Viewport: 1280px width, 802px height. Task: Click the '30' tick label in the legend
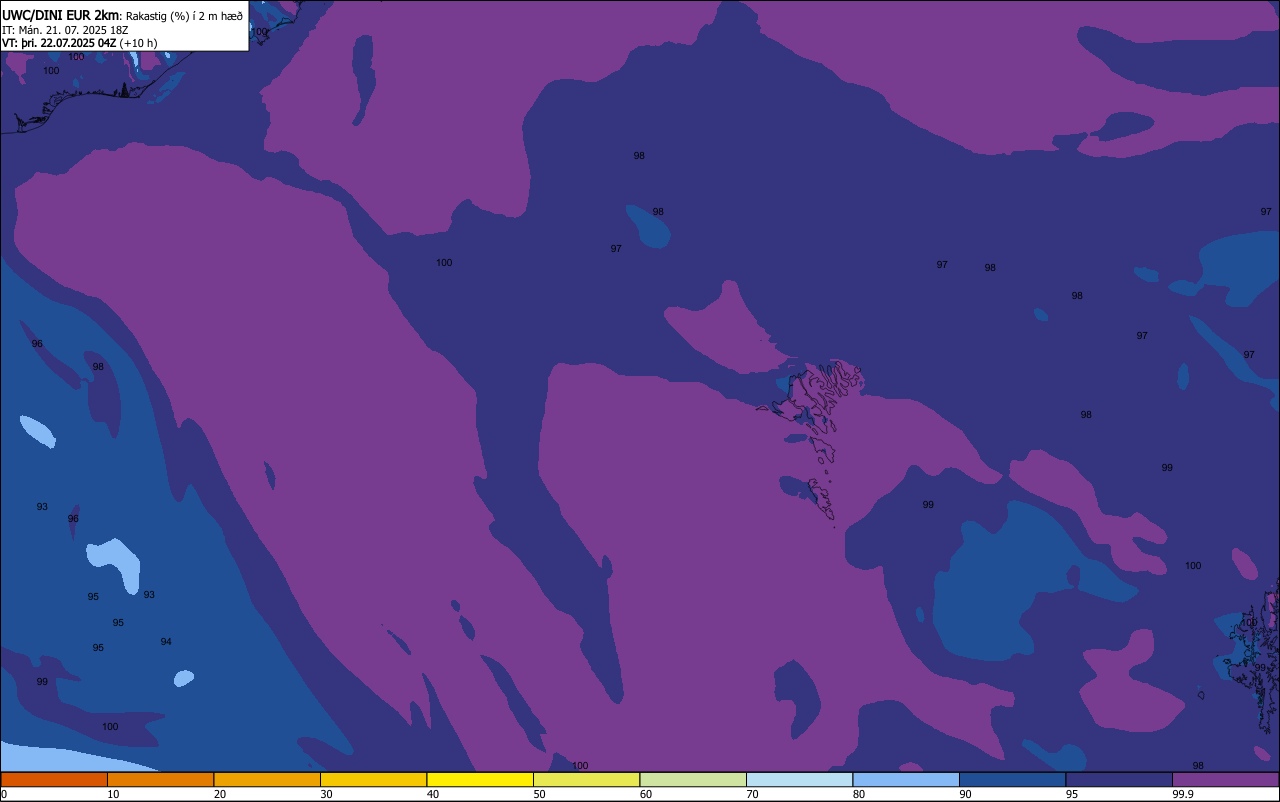(x=326, y=794)
